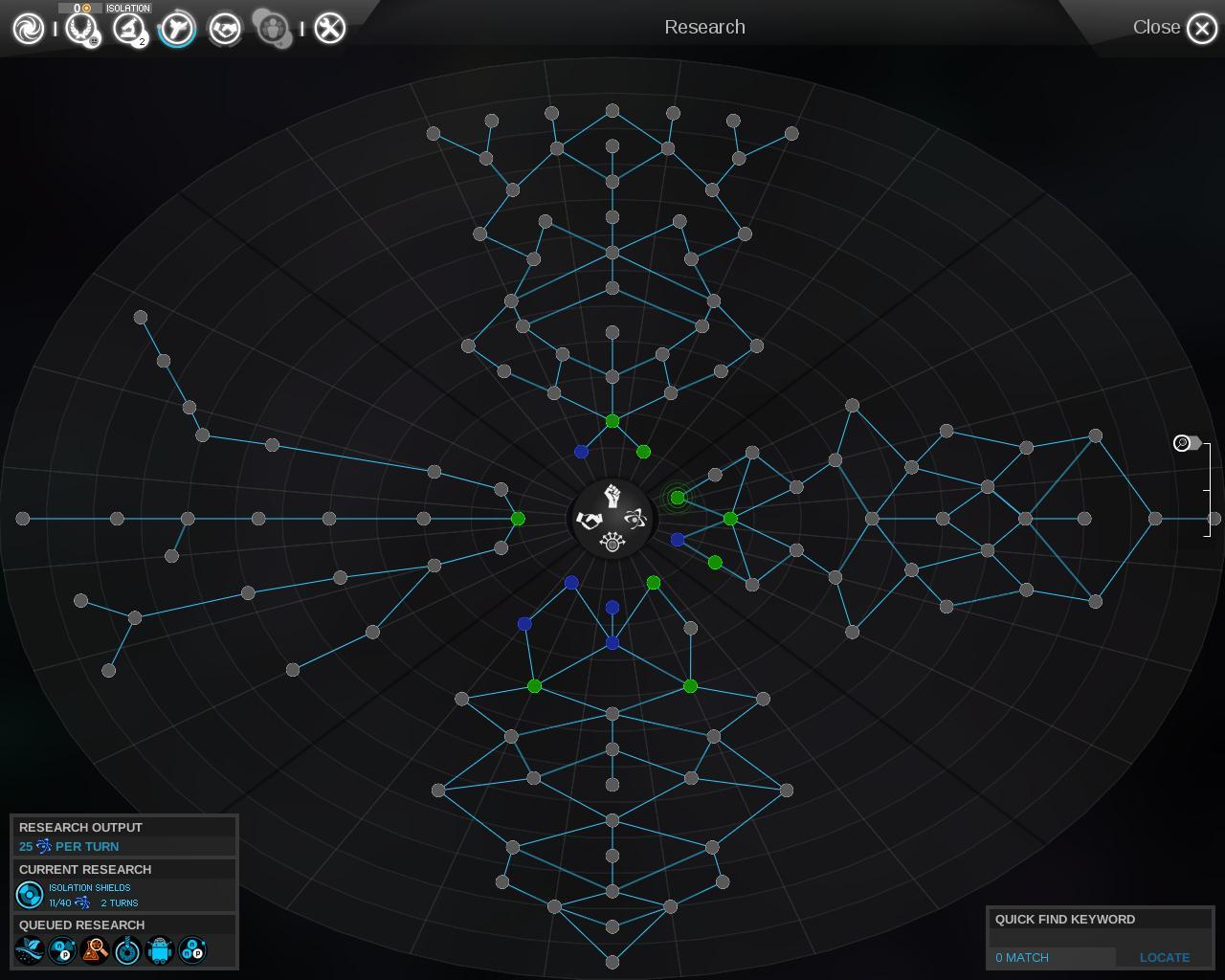1225x980 pixels.
Task: Select the raised fist icon in center hub
Action: 612,496
